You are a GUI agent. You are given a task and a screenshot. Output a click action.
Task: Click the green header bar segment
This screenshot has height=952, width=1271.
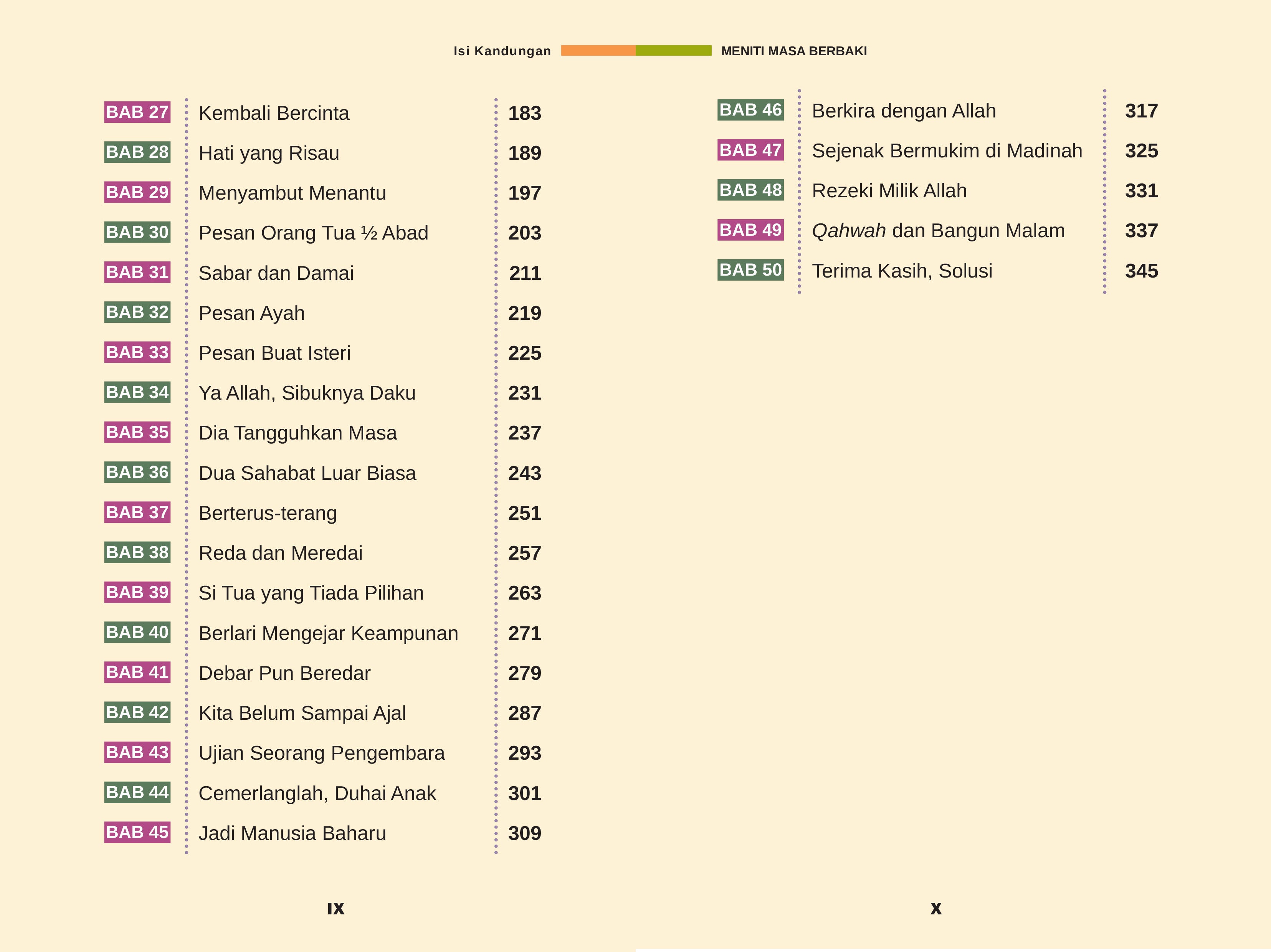tap(673, 51)
